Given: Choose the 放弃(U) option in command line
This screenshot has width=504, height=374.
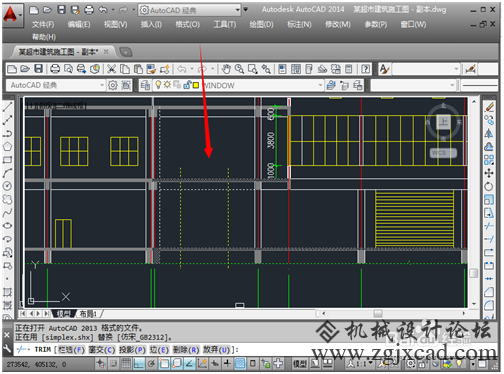Looking at the screenshot, I should pos(217,350).
